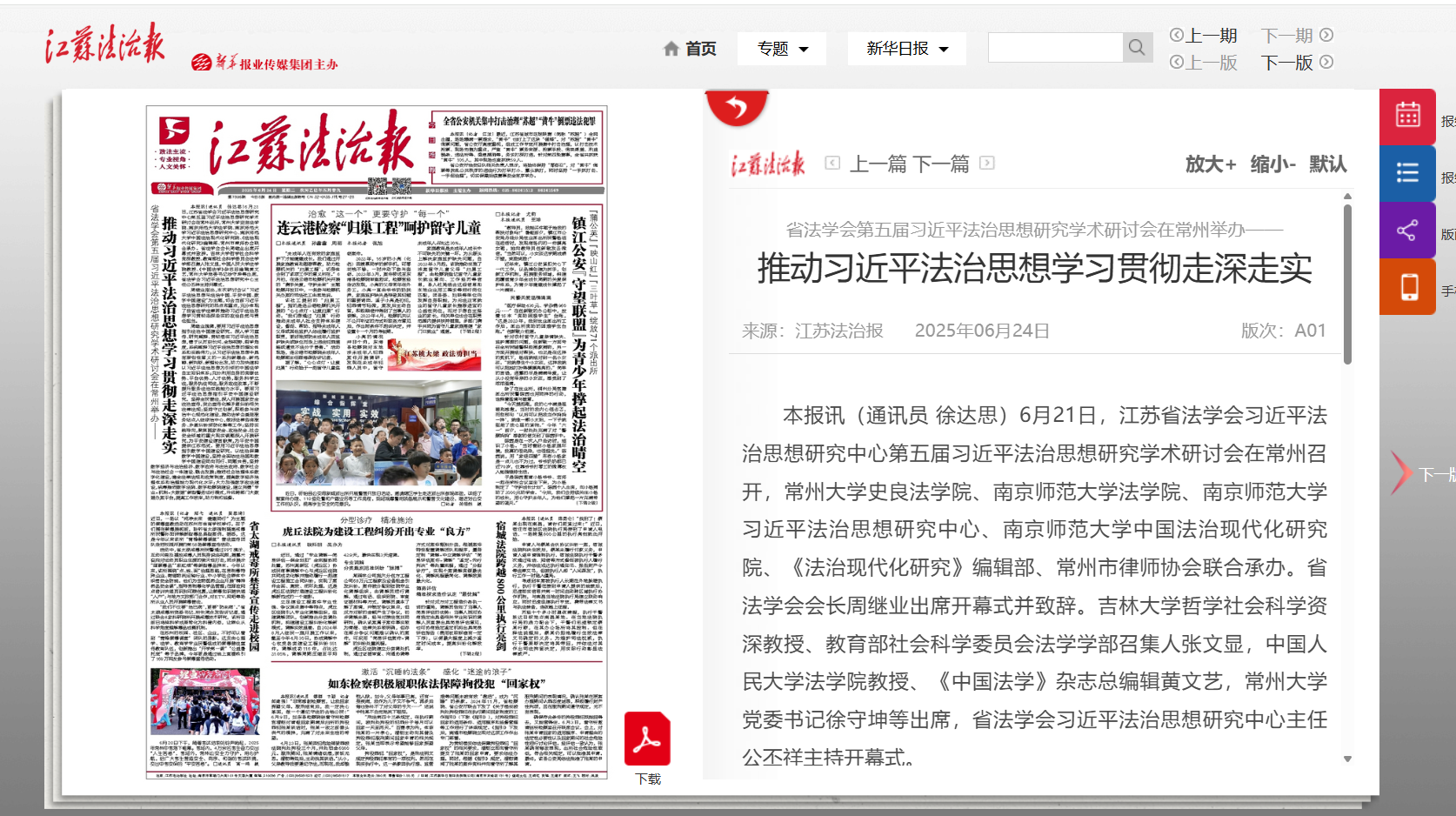Click the small right arrow after 下一篇
This screenshot has height=816, width=1456.
pos(987,163)
